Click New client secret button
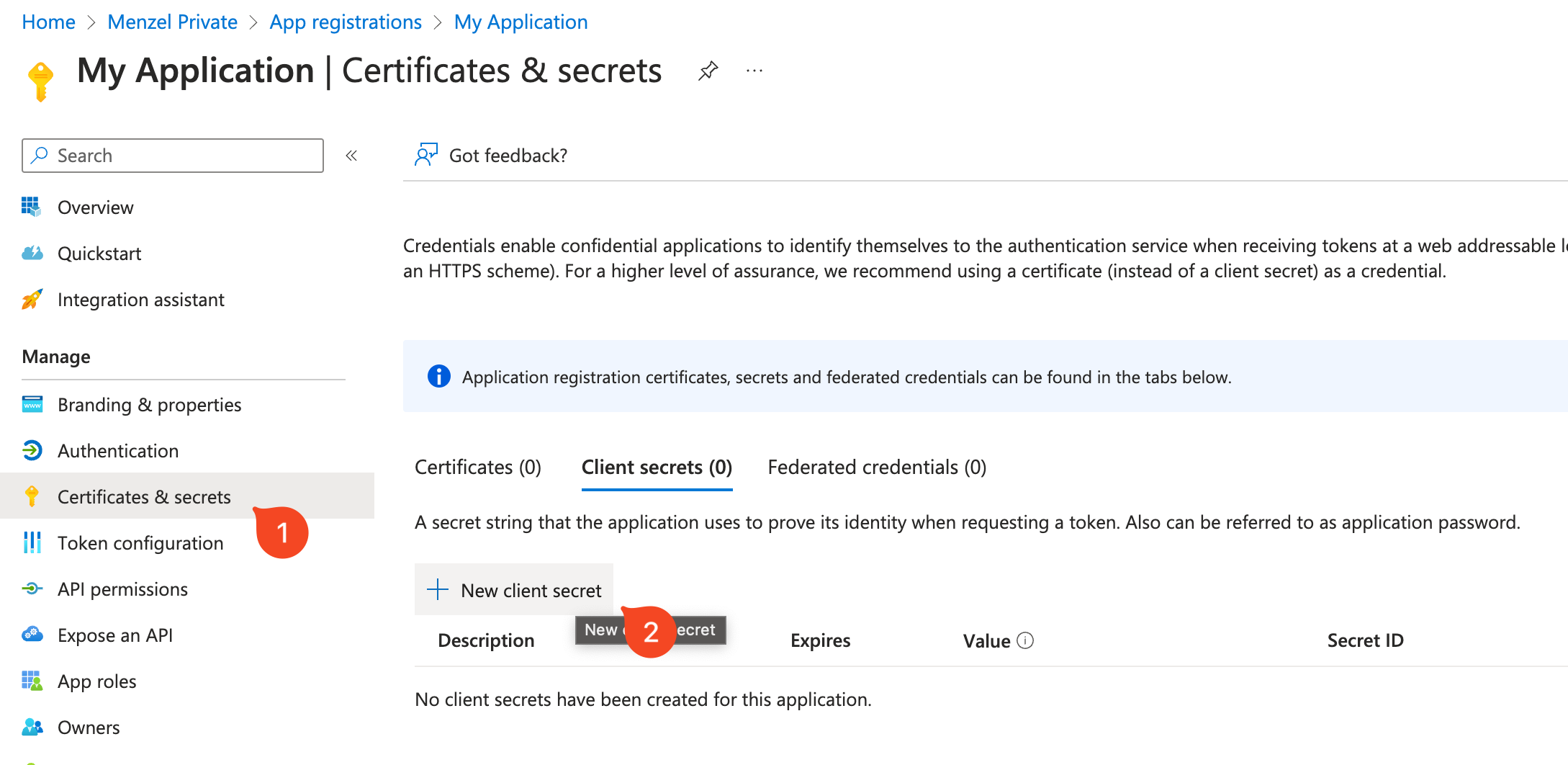 coord(515,591)
